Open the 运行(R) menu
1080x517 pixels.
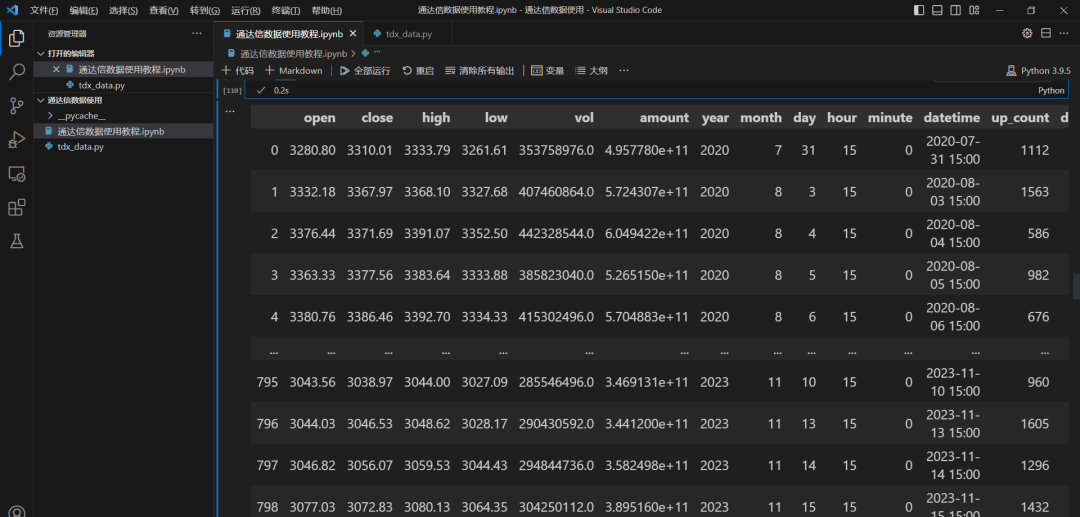pyautogui.click(x=245, y=10)
